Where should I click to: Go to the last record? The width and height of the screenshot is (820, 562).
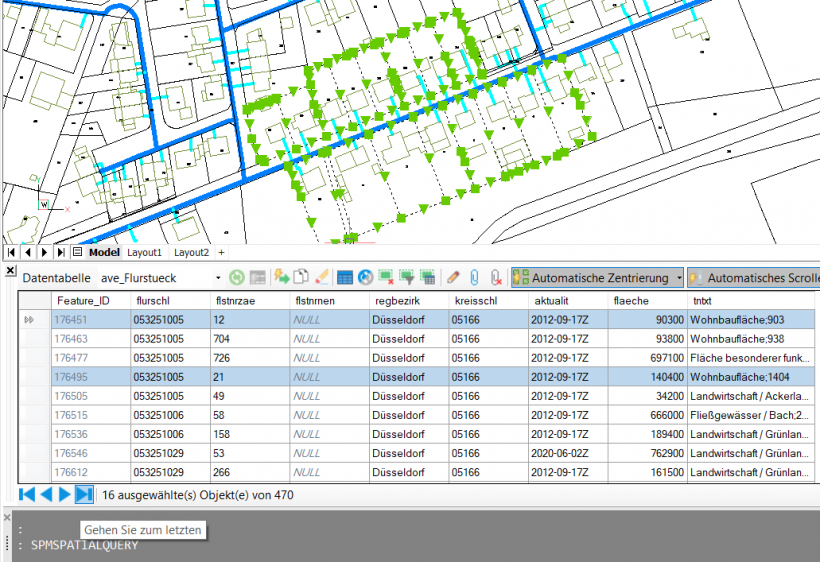[x=84, y=494]
